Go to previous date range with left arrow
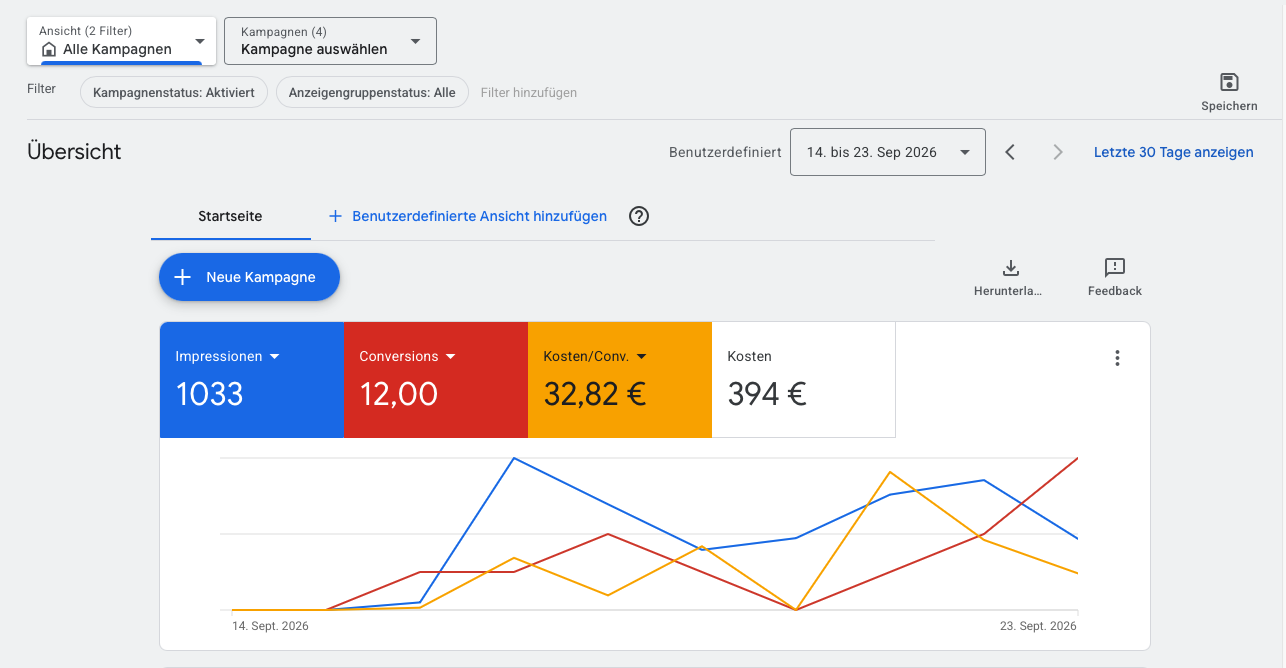Image resolution: width=1286 pixels, height=668 pixels. click(1010, 152)
